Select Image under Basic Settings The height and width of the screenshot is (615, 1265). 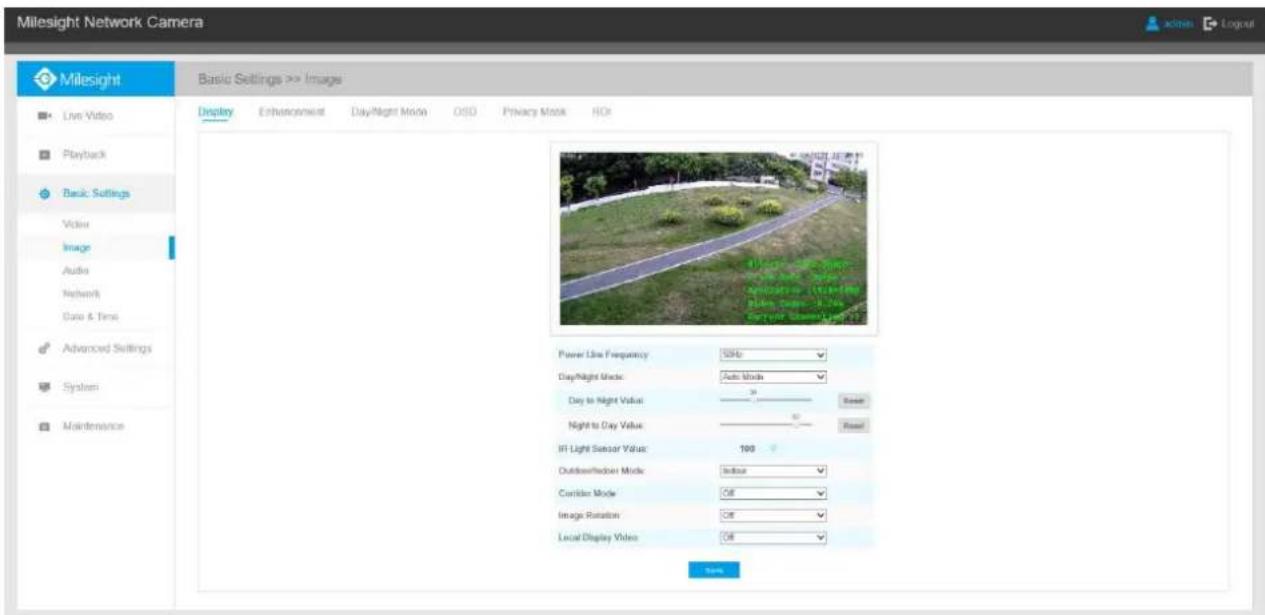(x=77, y=247)
